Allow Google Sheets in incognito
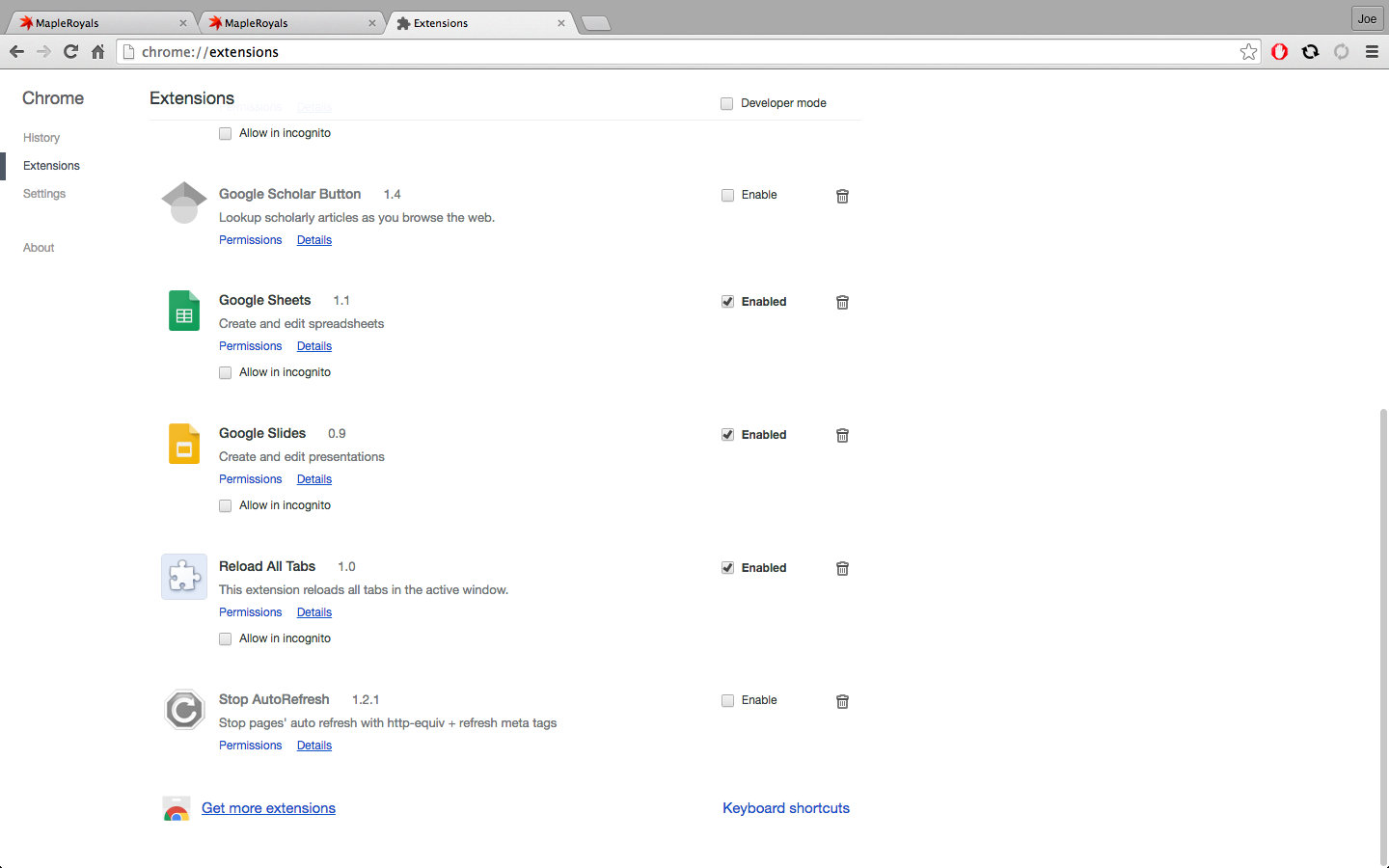 coord(226,372)
